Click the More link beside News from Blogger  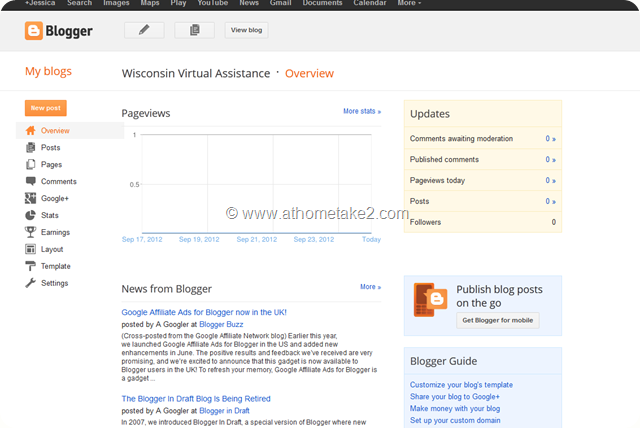370,287
